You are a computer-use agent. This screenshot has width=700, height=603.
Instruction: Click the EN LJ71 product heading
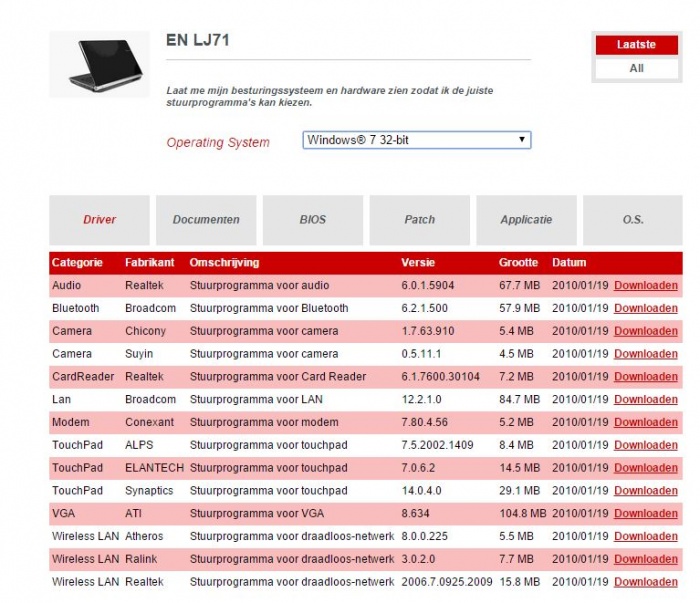pyautogui.click(x=198, y=40)
